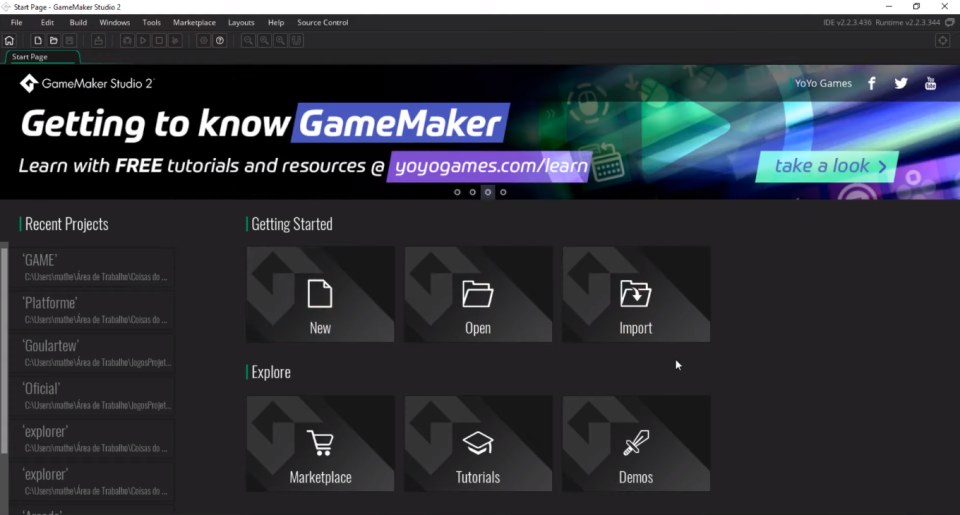Image resolution: width=960 pixels, height=515 pixels.
Task: Click the YoYo Games link
Action: [823, 83]
